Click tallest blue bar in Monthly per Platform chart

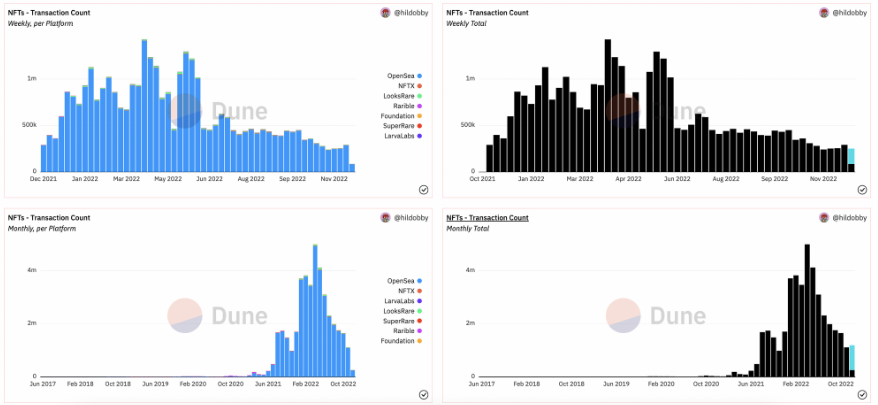tap(315, 310)
